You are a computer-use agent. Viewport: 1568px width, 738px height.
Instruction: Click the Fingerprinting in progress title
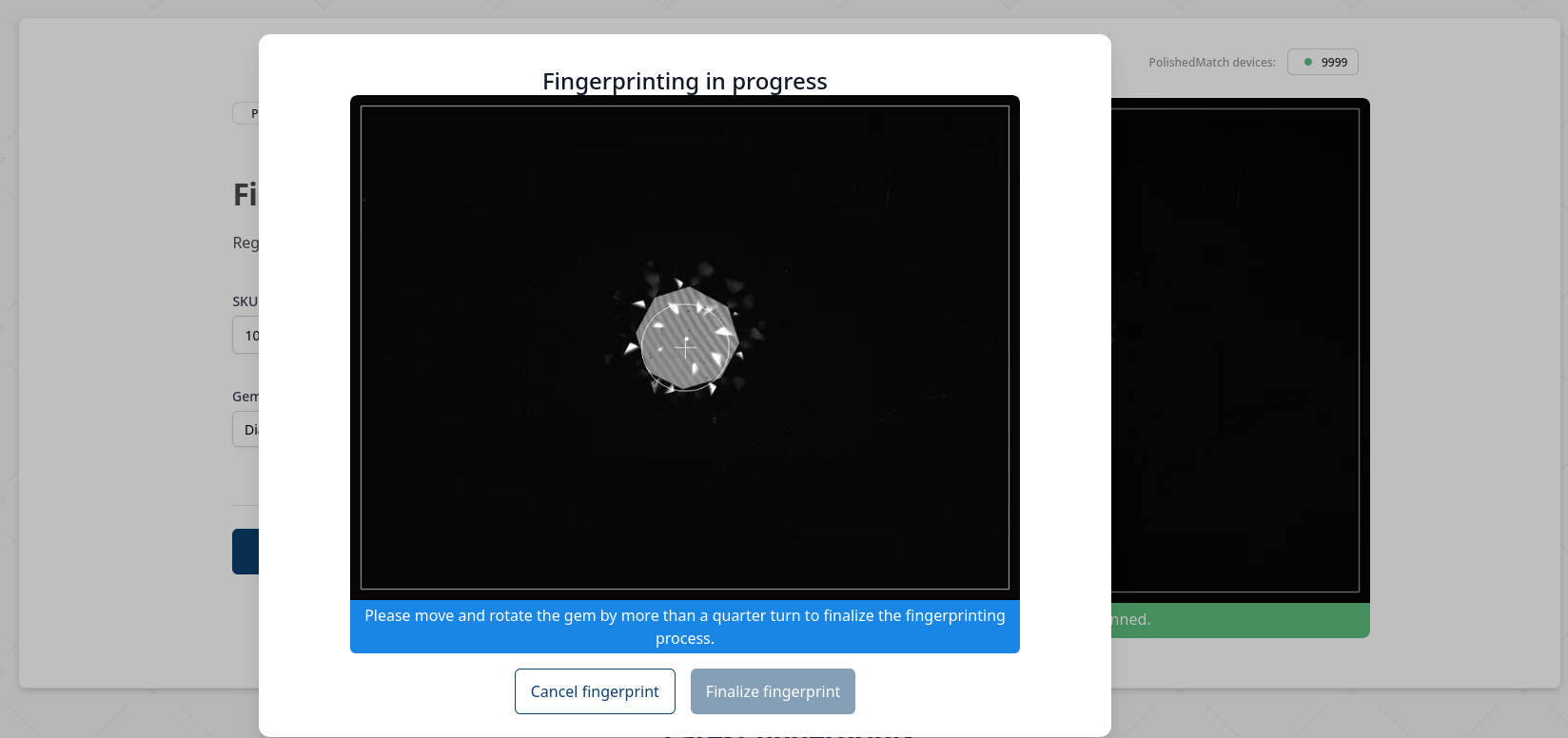click(x=685, y=82)
